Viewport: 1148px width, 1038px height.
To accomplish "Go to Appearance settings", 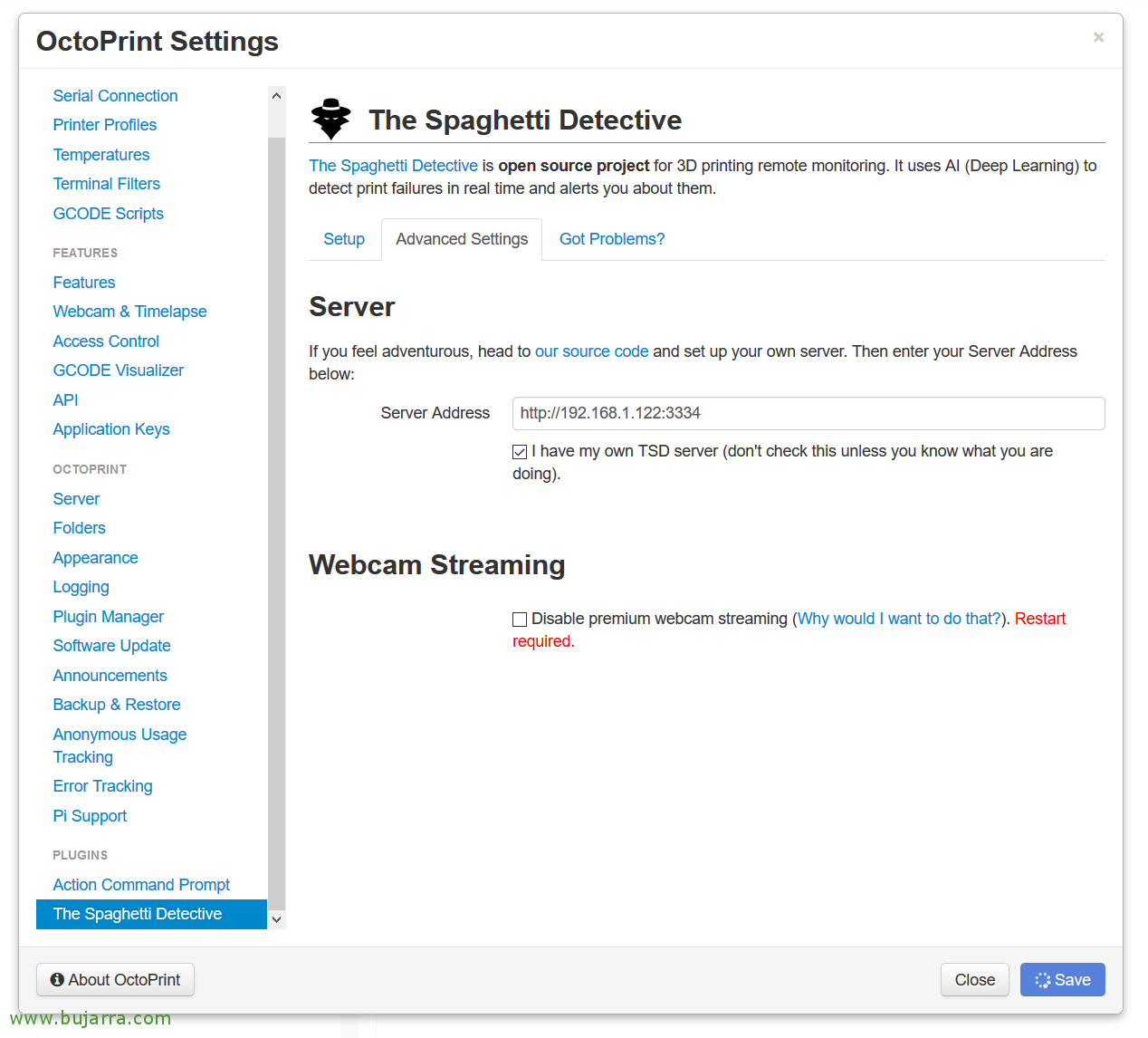I will pos(96,558).
